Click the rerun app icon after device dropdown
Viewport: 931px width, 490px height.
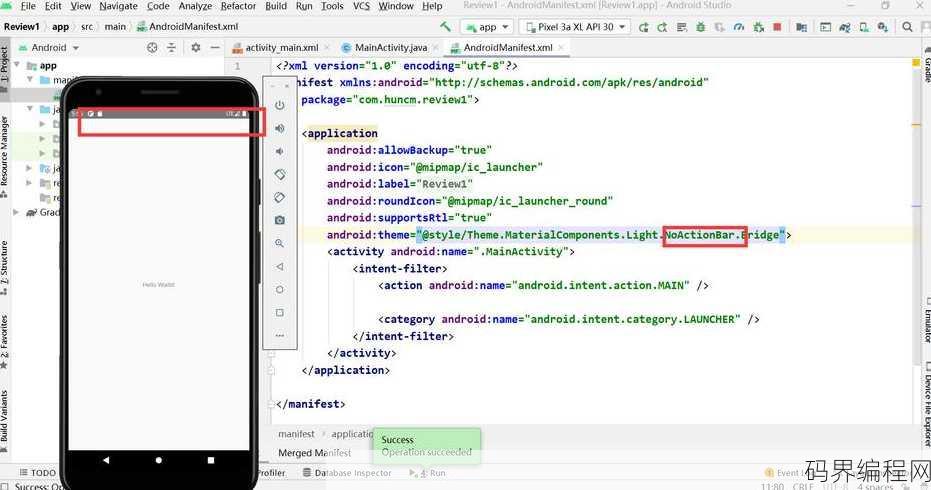644,27
